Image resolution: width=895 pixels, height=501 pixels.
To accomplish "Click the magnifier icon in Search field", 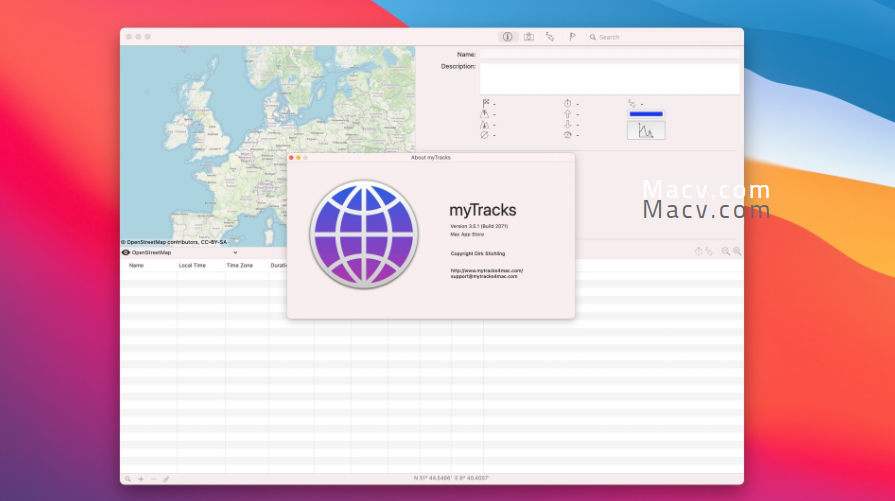I will (x=593, y=37).
